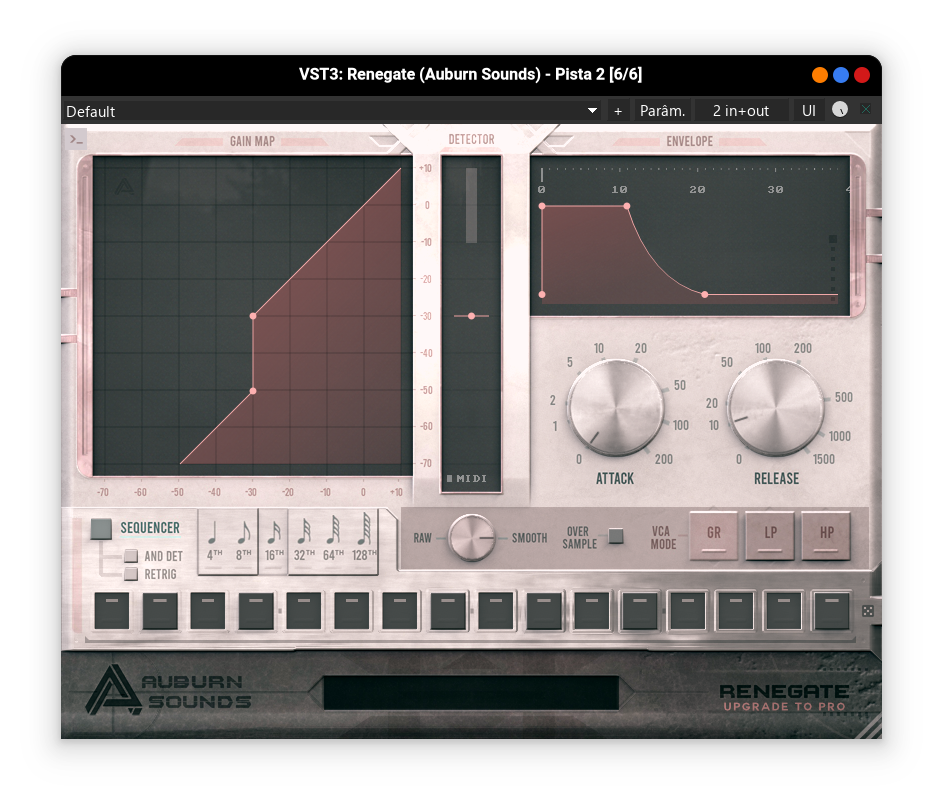Select the 8th note division icon
The height and width of the screenshot is (806, 943).
click(x=243, y=541)
